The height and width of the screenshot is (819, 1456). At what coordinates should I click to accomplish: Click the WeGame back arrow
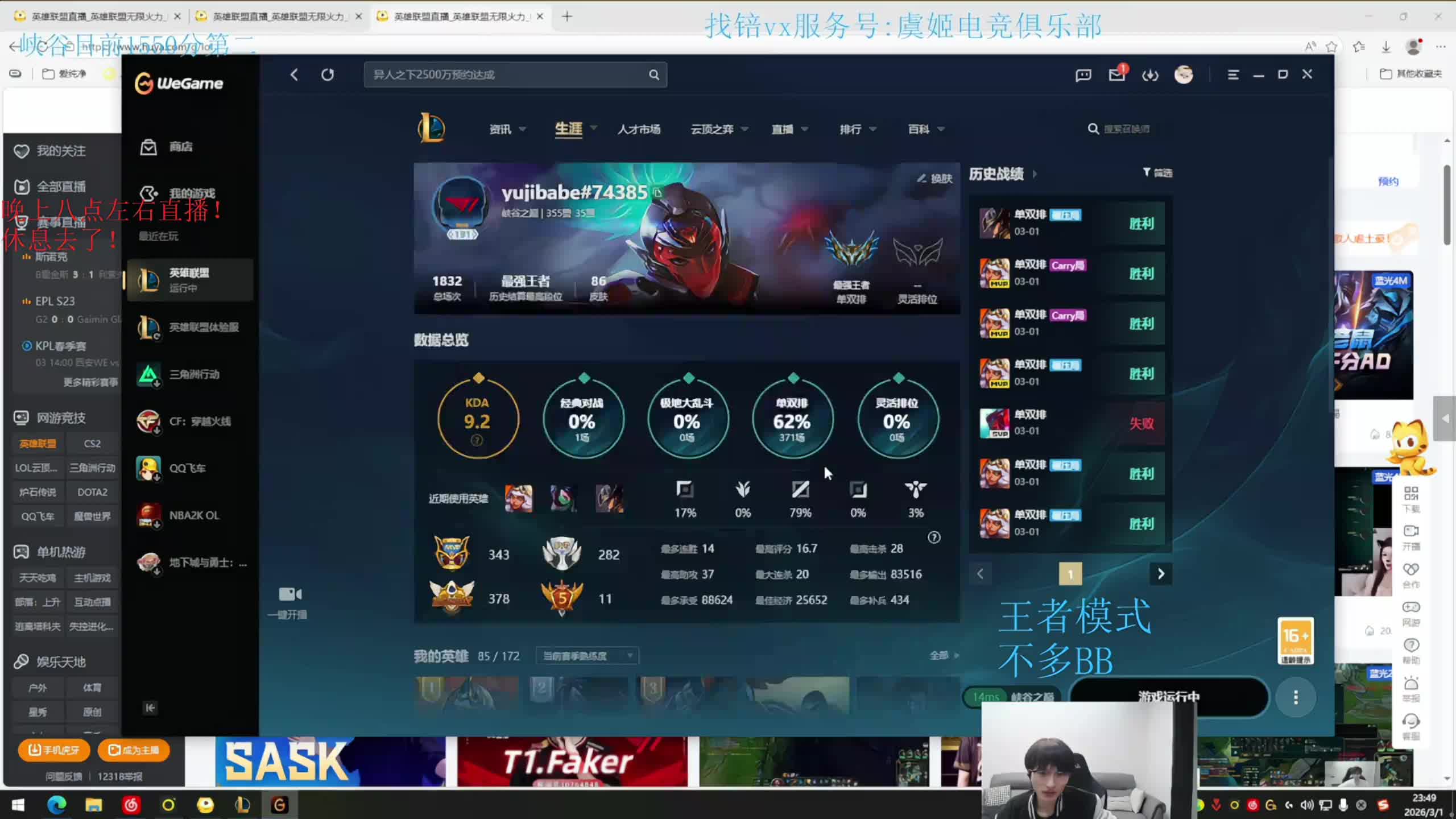[x=294, y=75]
